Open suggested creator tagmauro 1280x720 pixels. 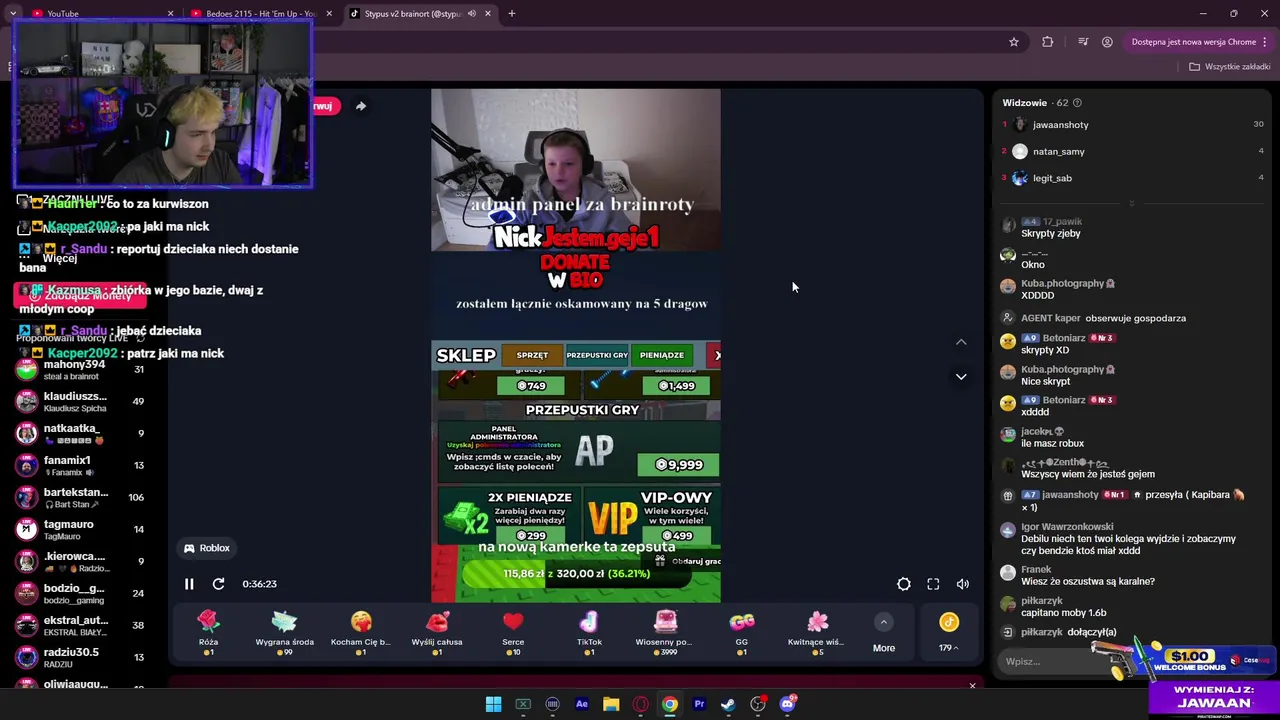tap(82, 530)
